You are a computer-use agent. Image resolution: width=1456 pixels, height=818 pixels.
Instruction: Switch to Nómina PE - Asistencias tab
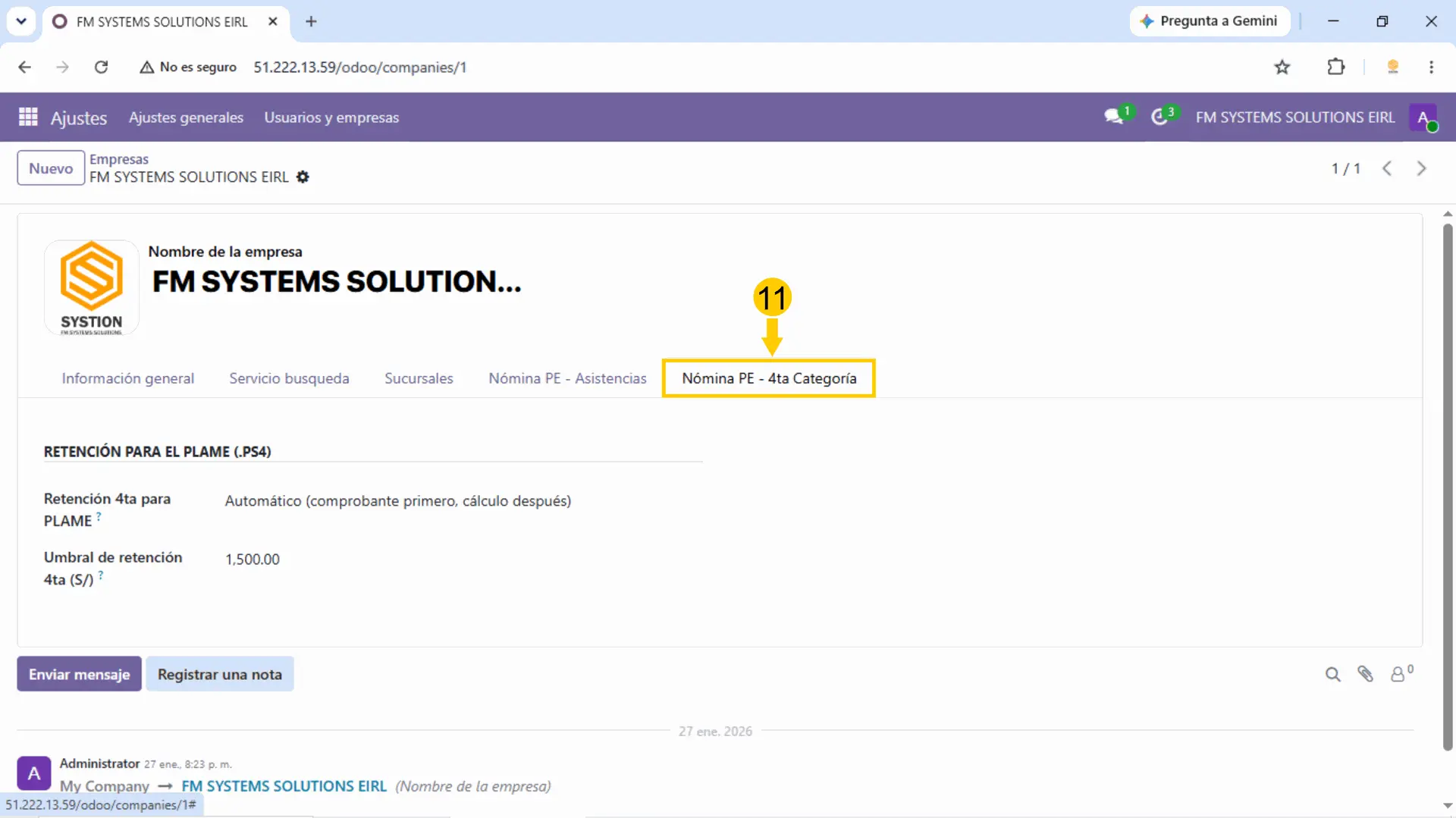(x=567, y=378)
